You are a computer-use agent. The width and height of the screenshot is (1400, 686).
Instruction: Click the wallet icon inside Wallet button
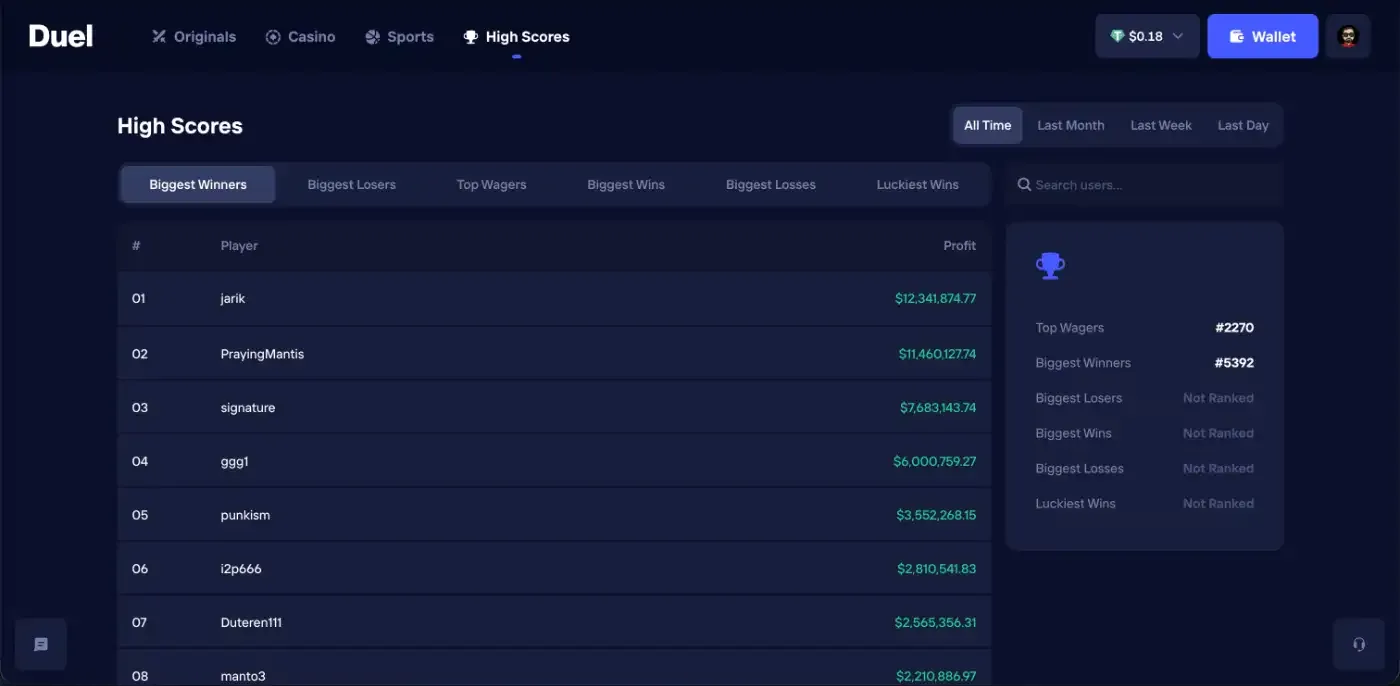(1237, 36)
